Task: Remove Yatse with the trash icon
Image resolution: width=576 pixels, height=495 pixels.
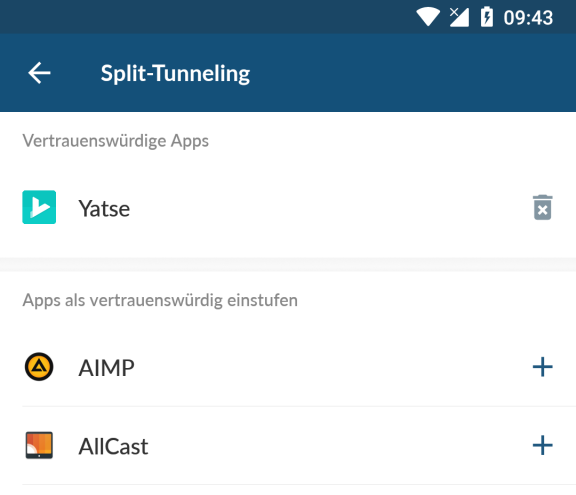Action: point(543,207)
